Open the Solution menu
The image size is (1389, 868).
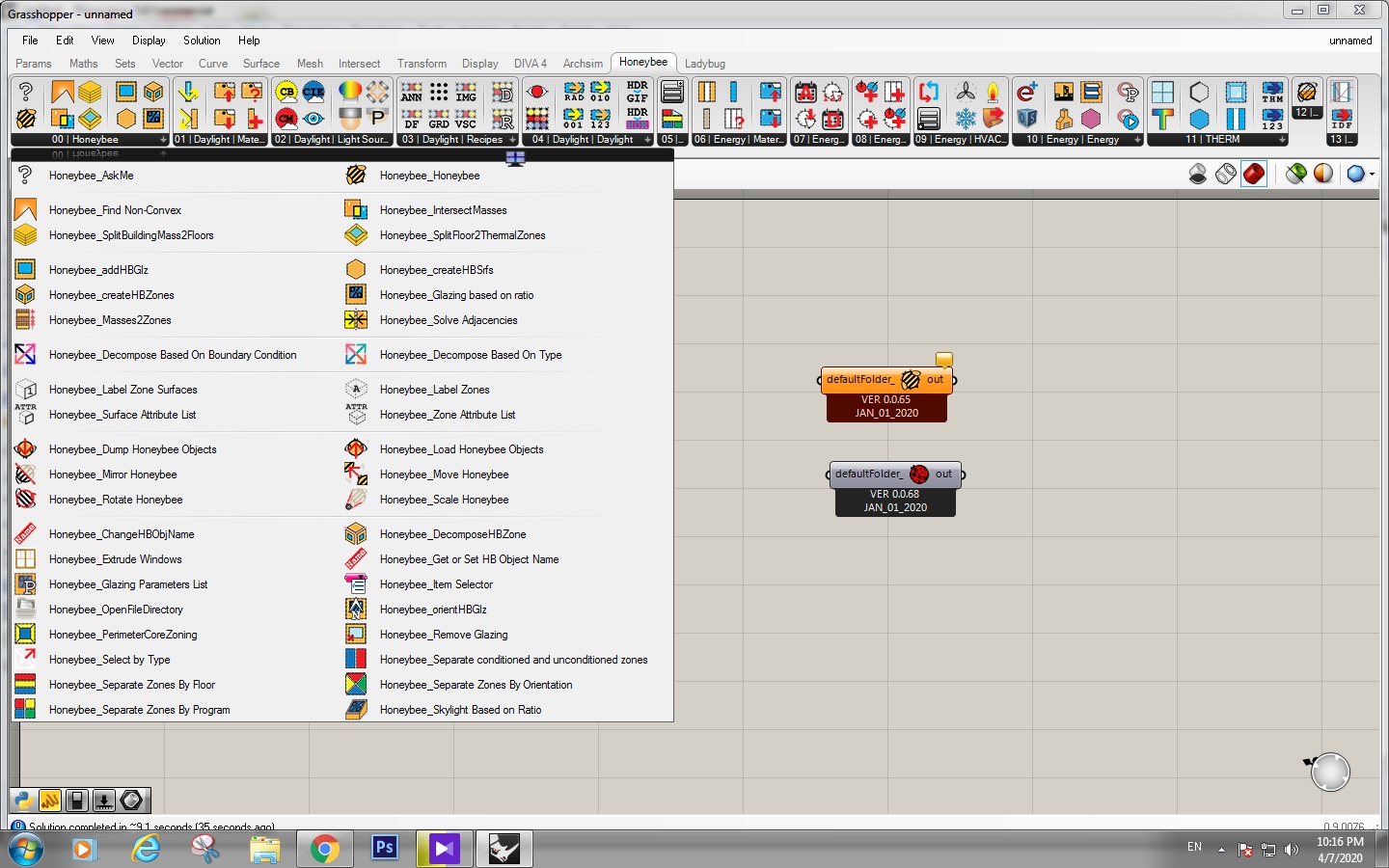pos(202,41)
